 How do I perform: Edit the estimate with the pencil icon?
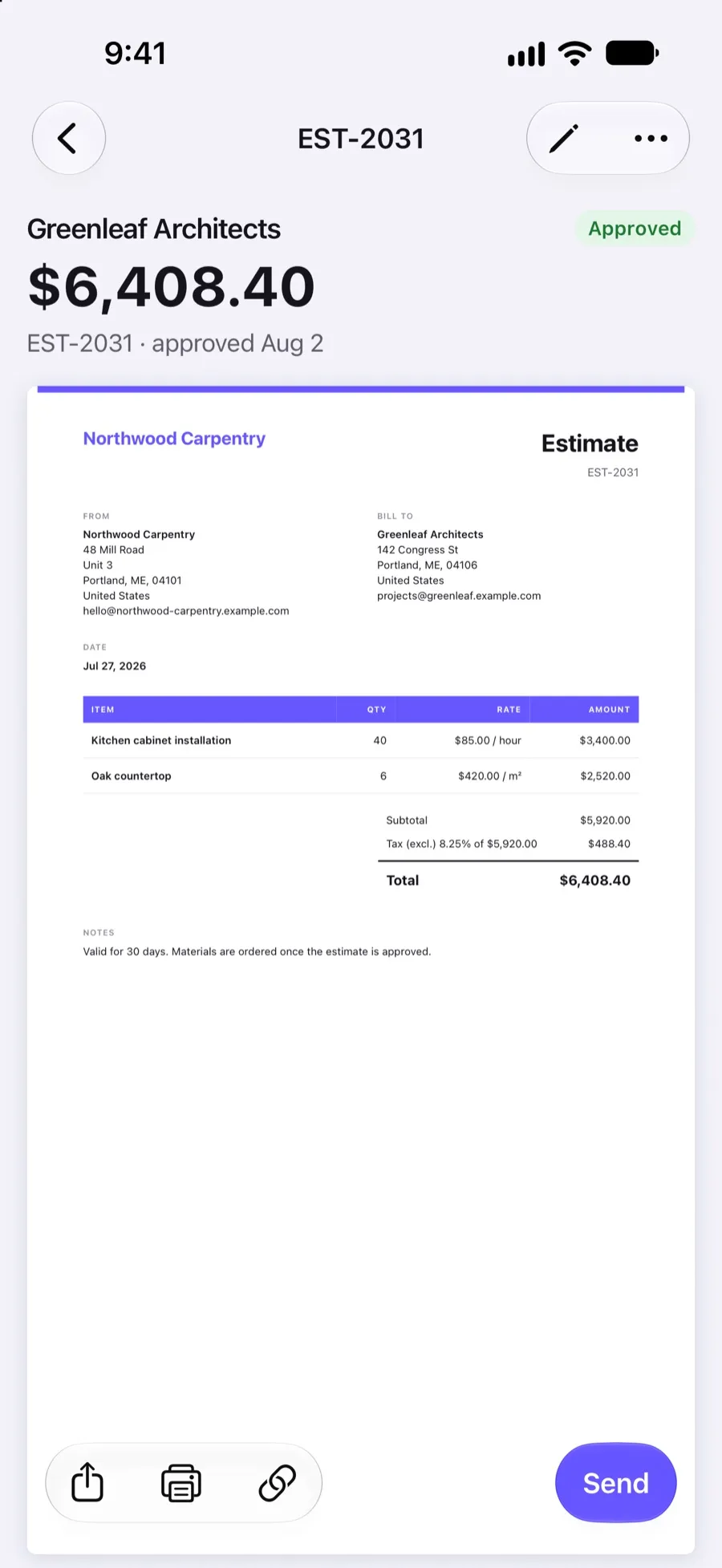564,138
